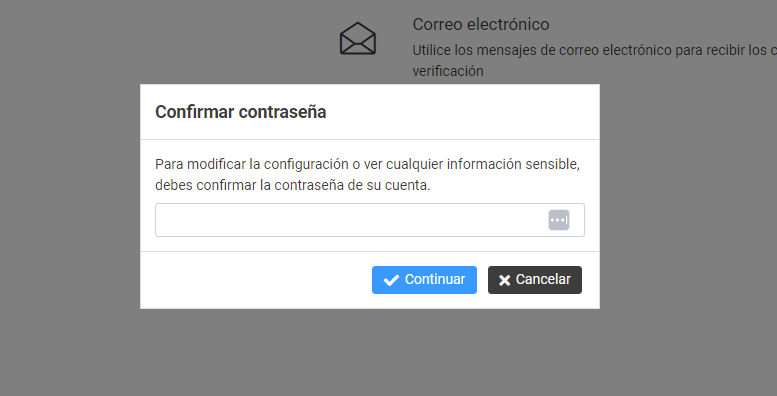Click the word 'verificación' behind the dialog

[x=448, y=71]
